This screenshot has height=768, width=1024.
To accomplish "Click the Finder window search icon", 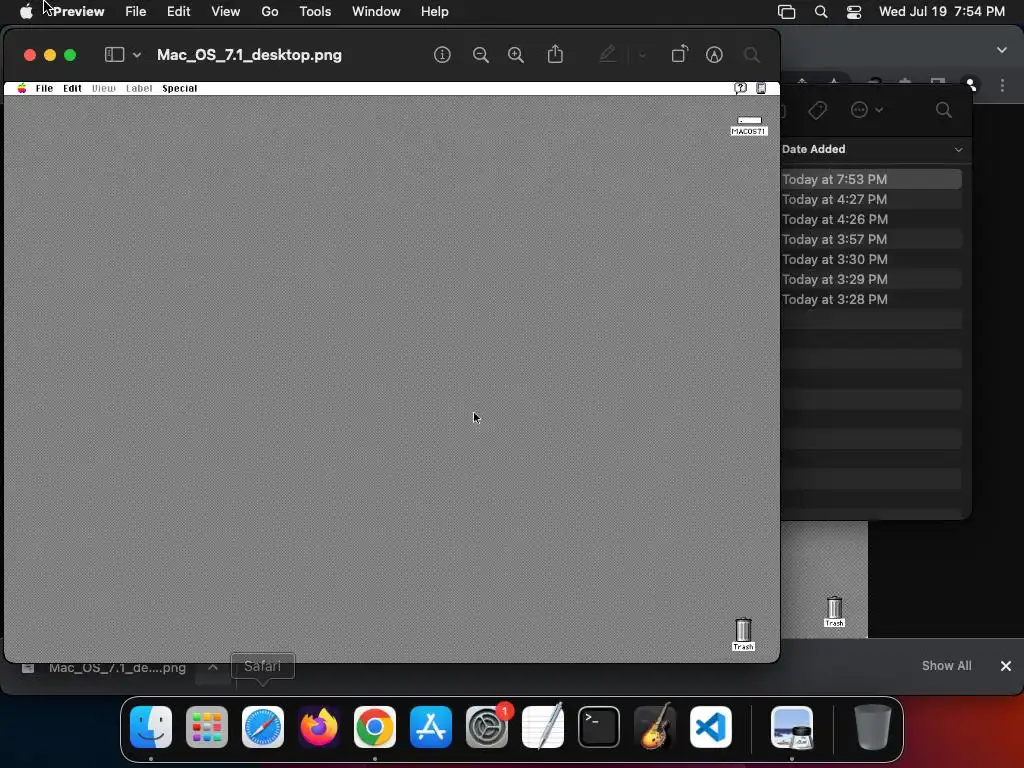I will coord(944,110).
